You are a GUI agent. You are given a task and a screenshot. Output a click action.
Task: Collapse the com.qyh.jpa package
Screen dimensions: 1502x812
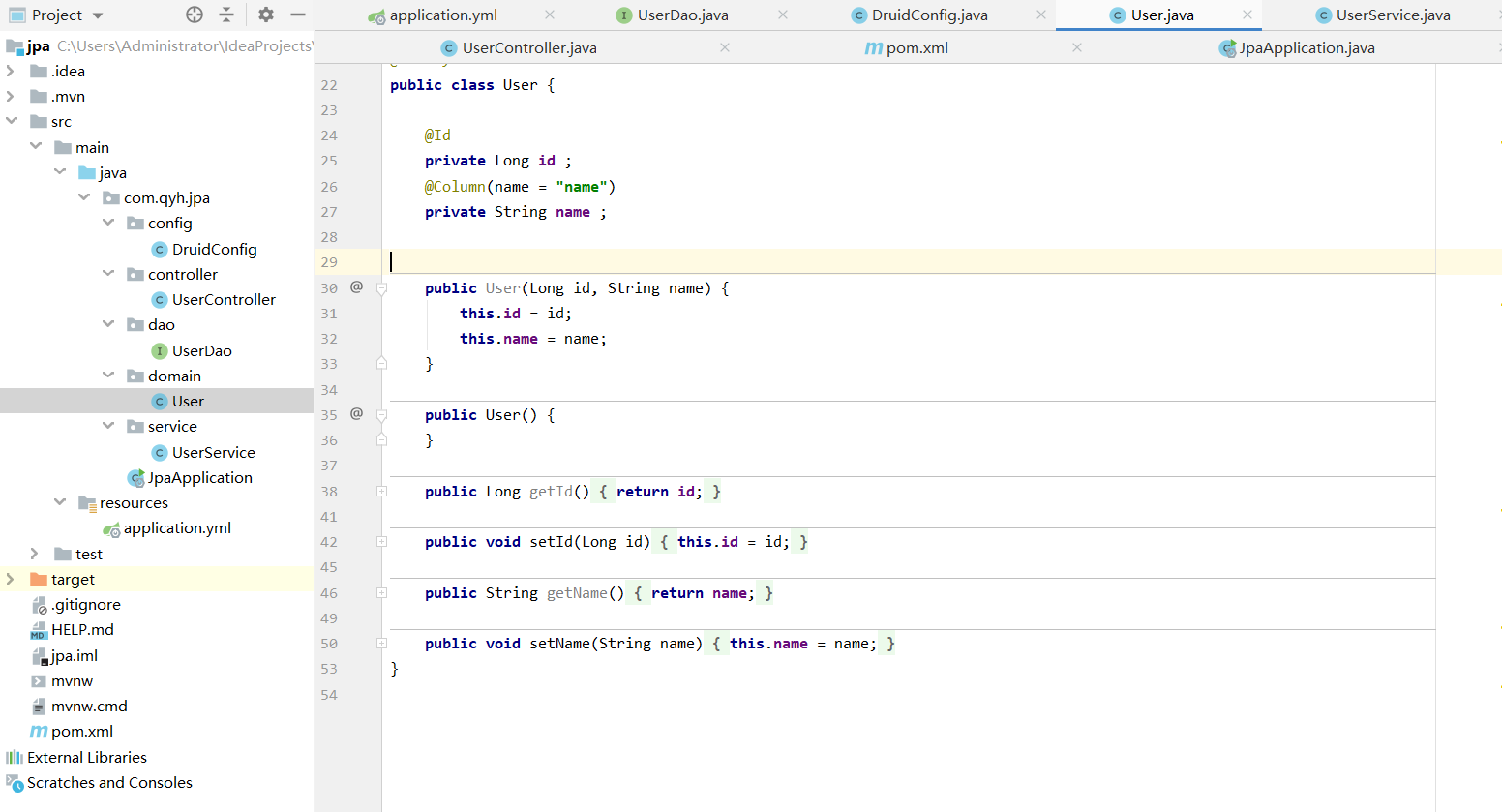(84, 197)
